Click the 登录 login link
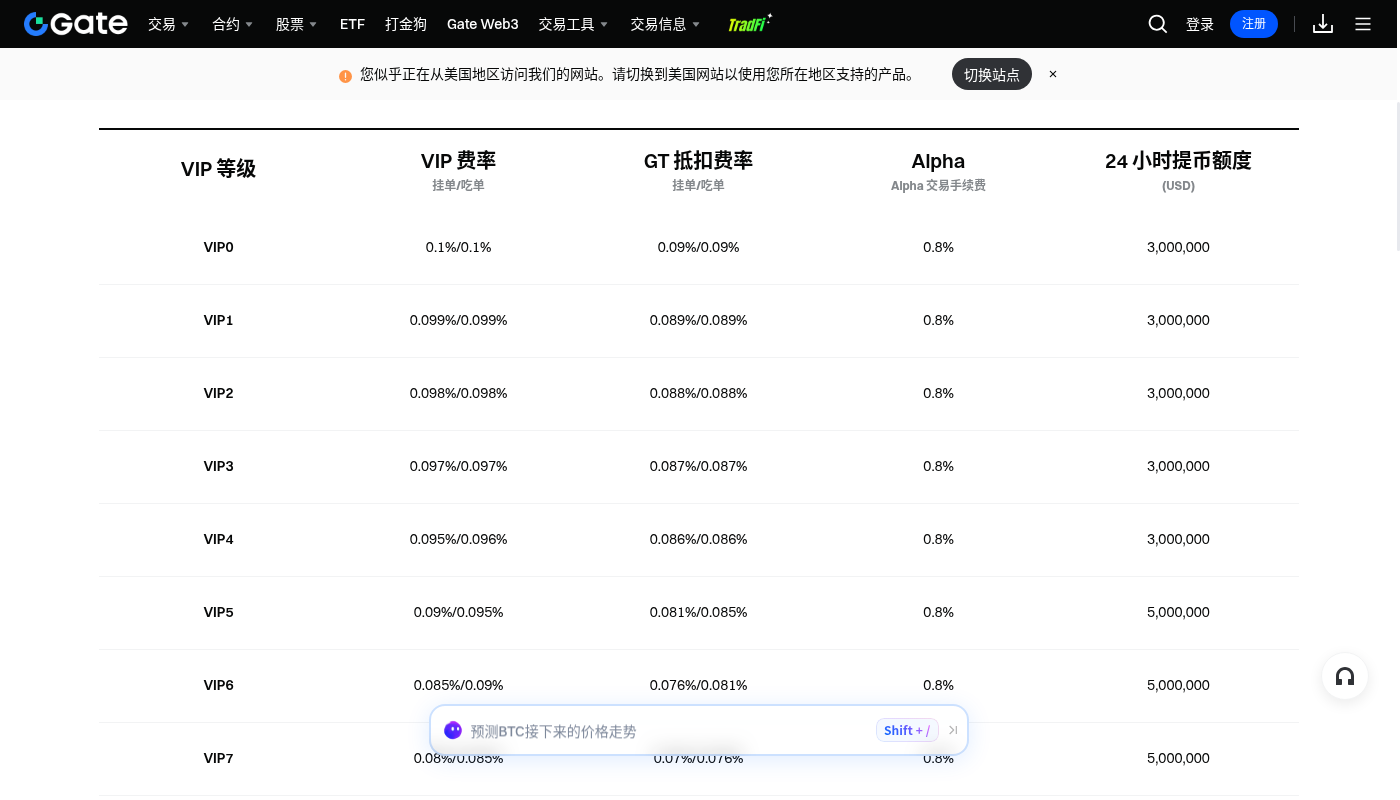The image size is (1400, 800). 1200,24
